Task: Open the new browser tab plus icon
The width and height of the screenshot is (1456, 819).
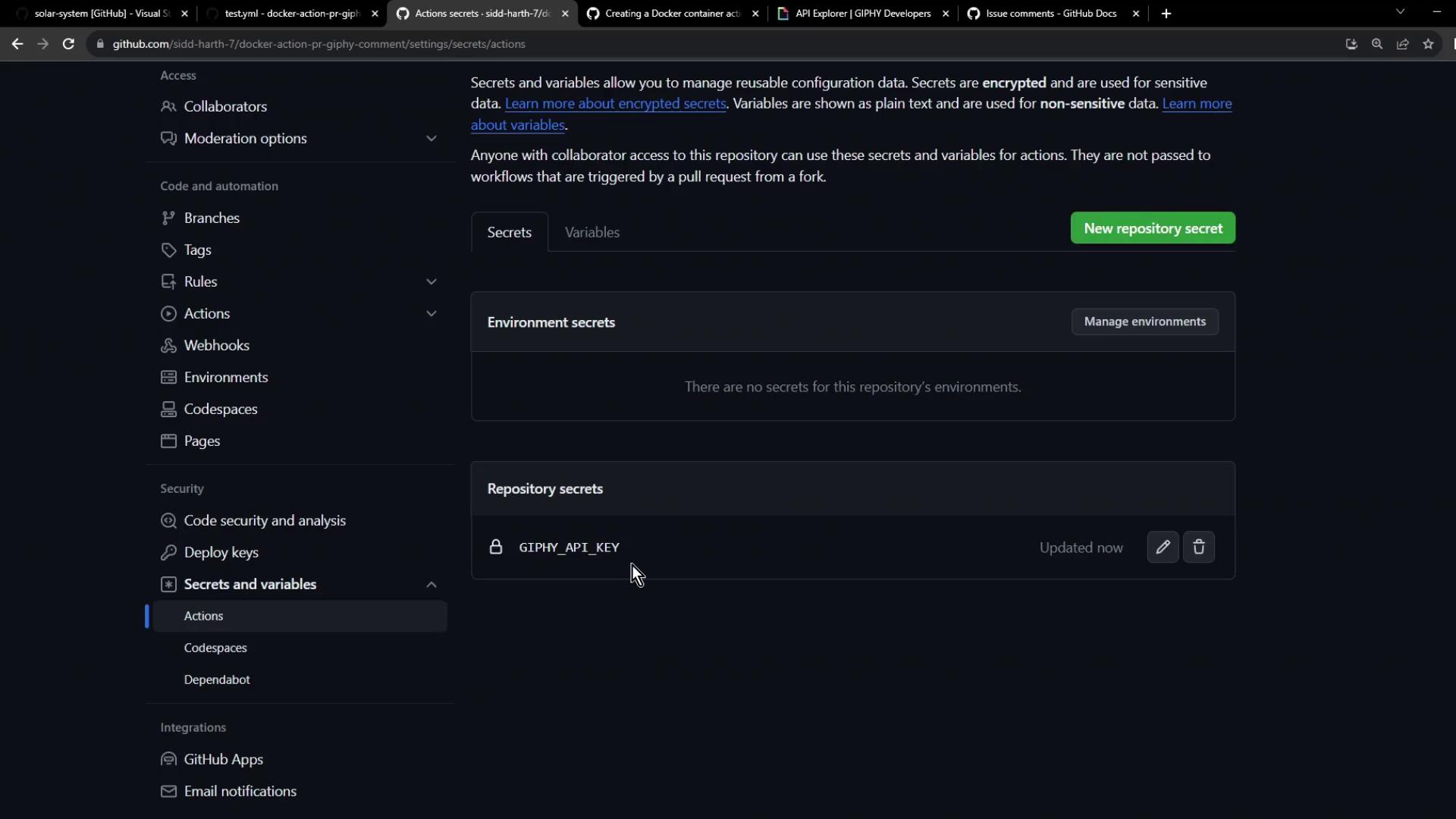Action: (x=1166, y=14)
